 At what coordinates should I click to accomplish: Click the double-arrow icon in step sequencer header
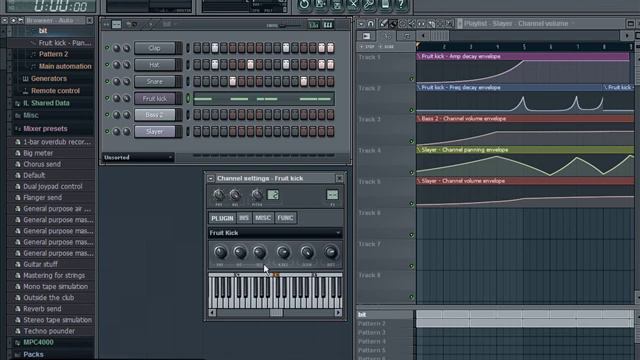(x=107, y=25)
